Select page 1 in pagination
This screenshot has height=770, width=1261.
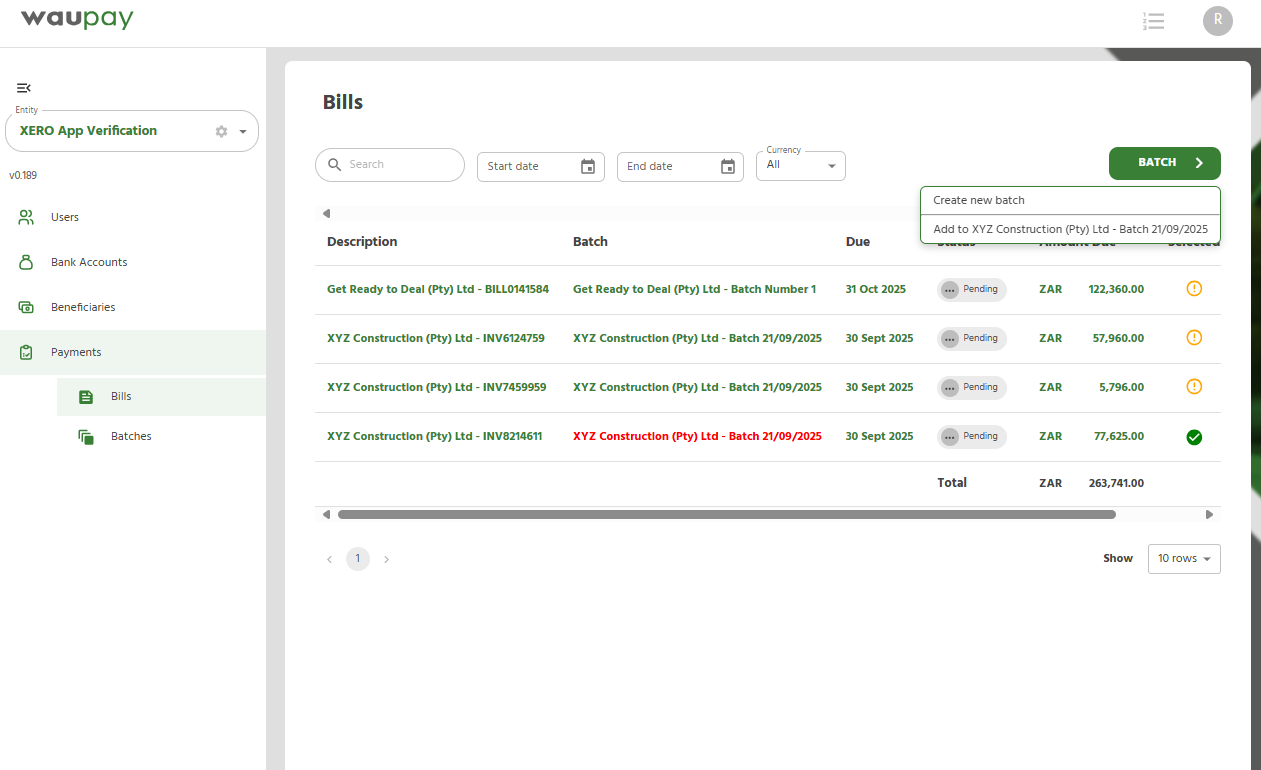[358, 559]
